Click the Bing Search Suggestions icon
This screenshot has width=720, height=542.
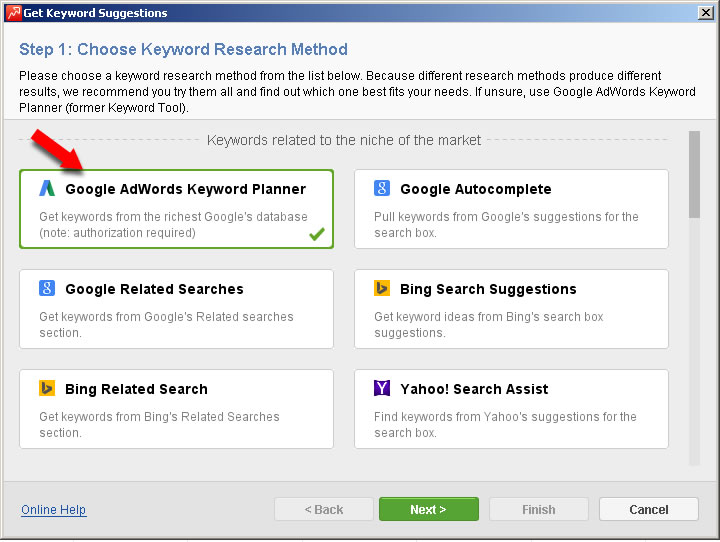coord(382,288)
